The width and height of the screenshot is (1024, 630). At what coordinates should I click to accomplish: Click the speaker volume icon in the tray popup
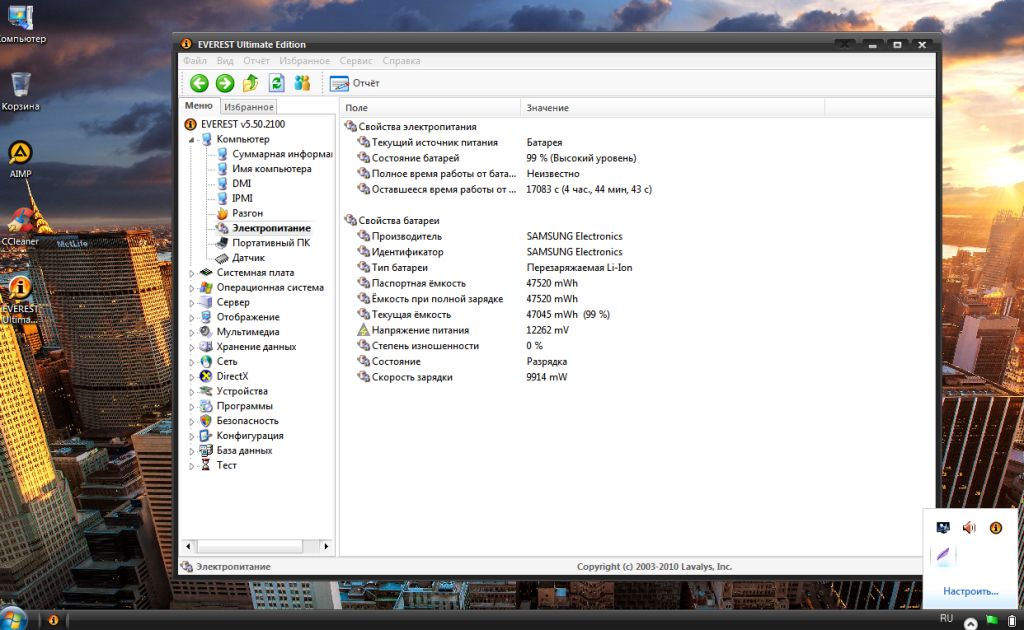(x=969, y=528)
